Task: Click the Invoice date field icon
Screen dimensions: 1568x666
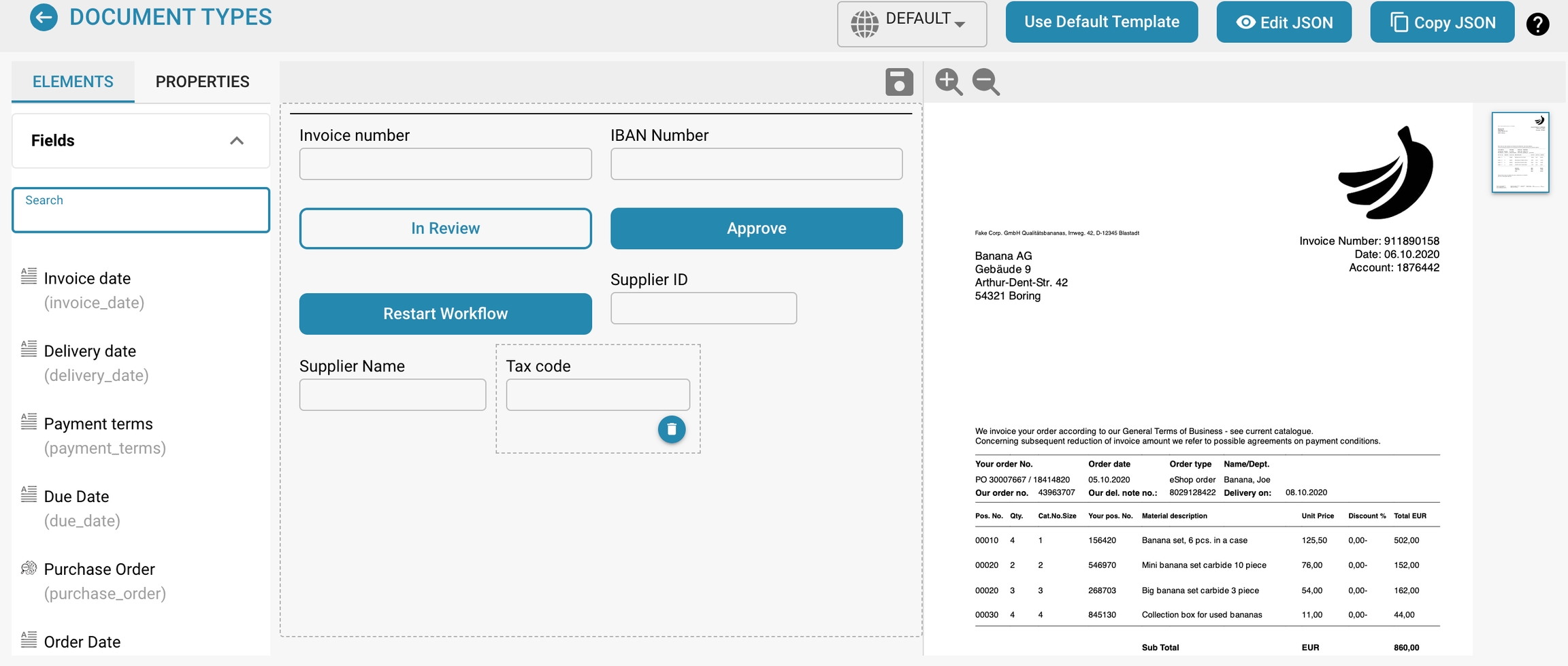Action: click(29, 276)
